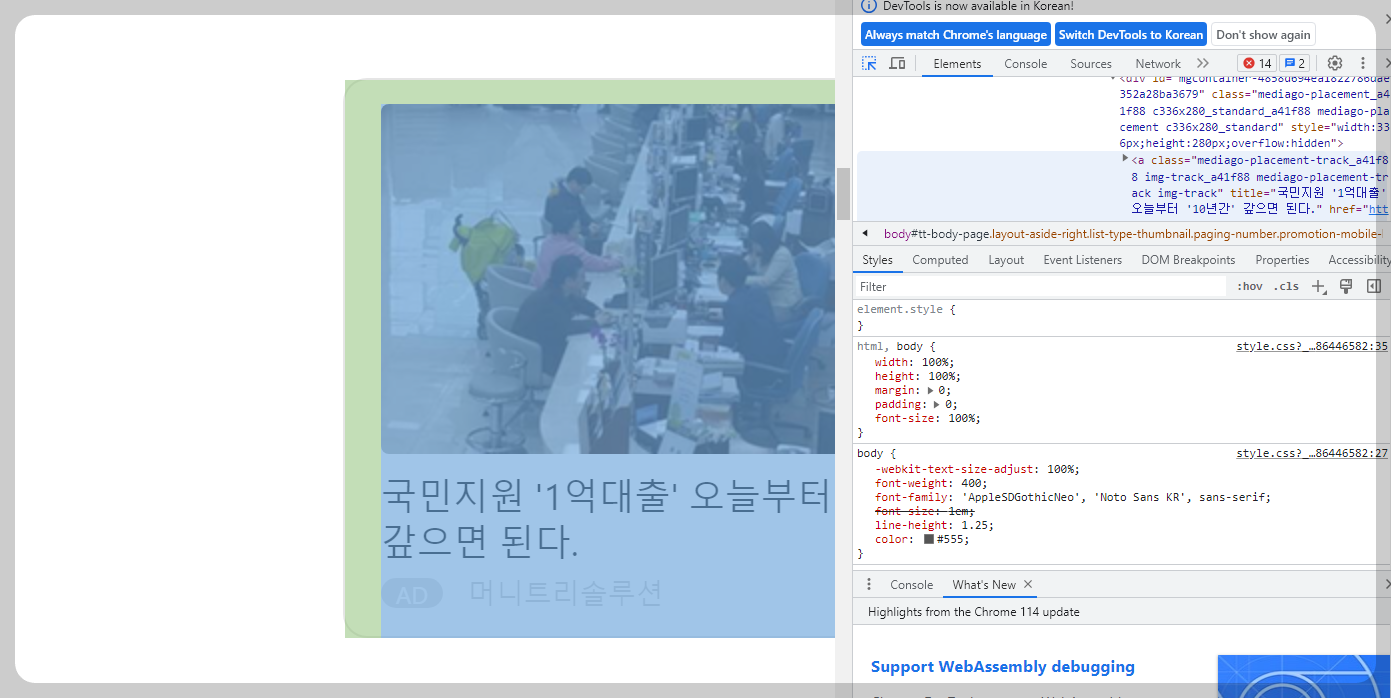Open DevTools settings gear
The image size is (1391, 698).
pos(1334,63)
